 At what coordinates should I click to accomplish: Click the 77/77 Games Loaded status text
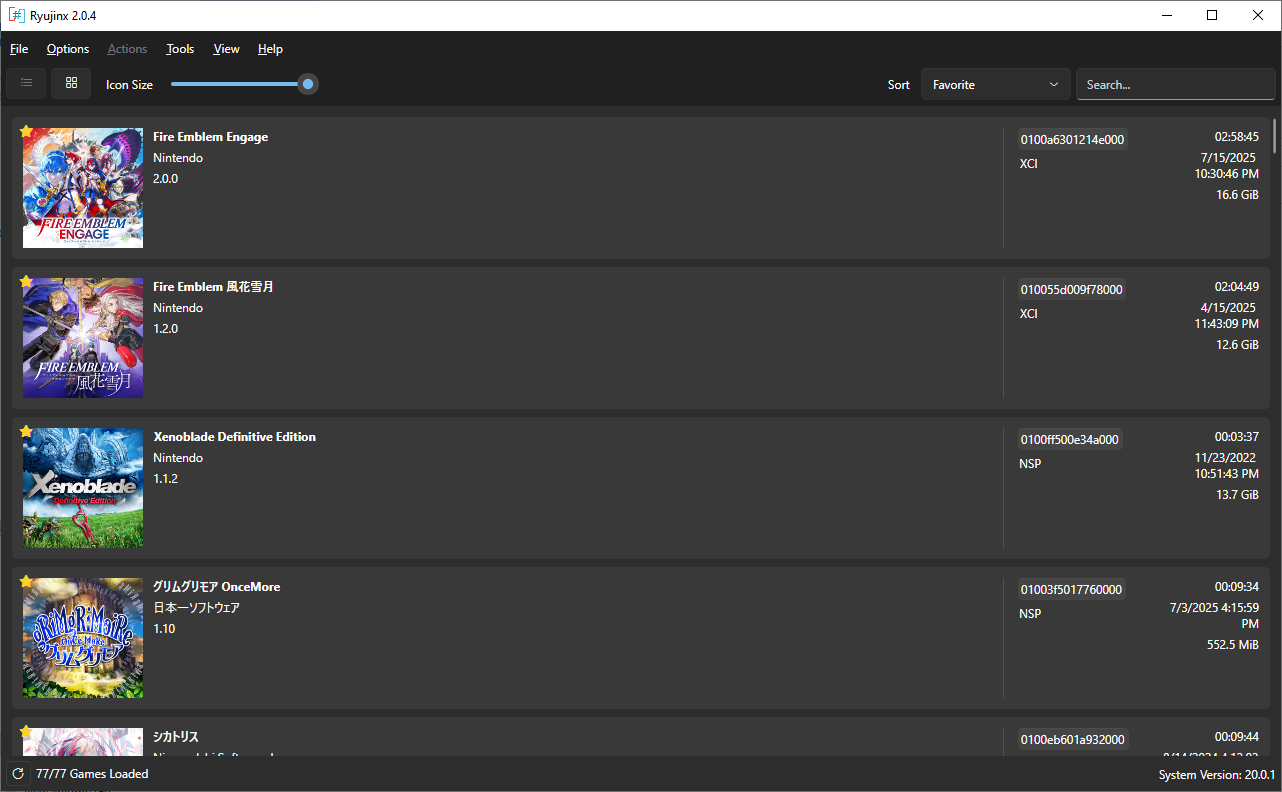[92, 774]
